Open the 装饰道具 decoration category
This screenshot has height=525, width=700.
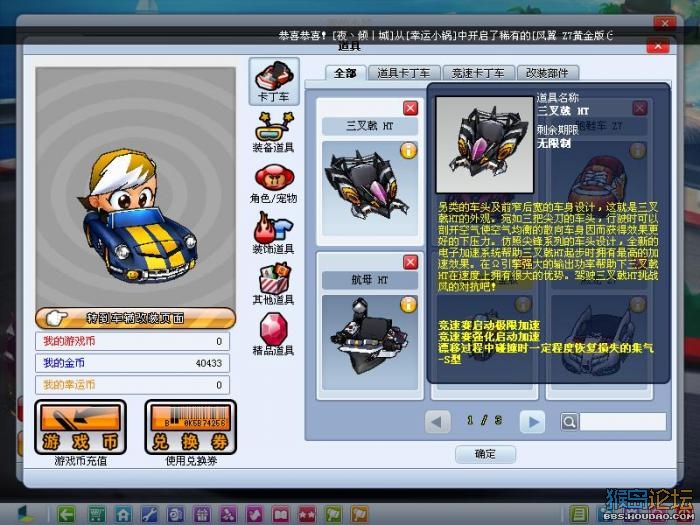pyautogui.click(x=274, y=234)
